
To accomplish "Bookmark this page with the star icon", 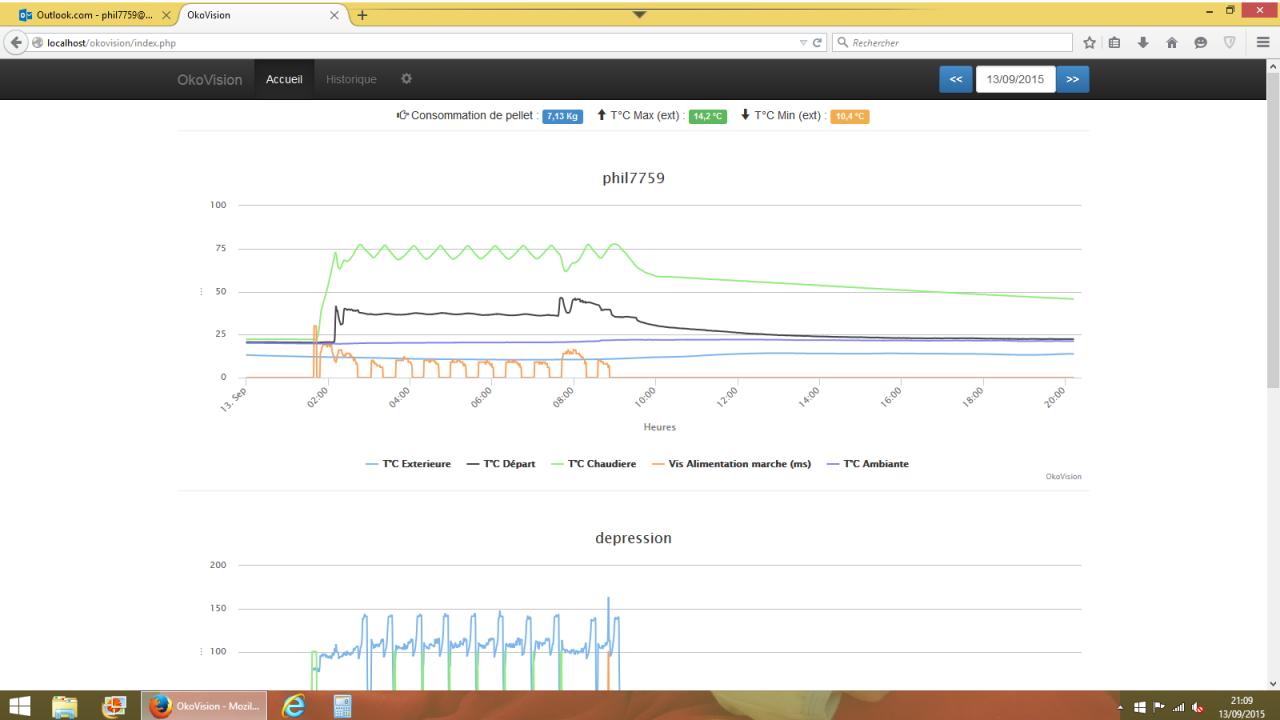I will pyautogui.click(x=1089, y=43).
